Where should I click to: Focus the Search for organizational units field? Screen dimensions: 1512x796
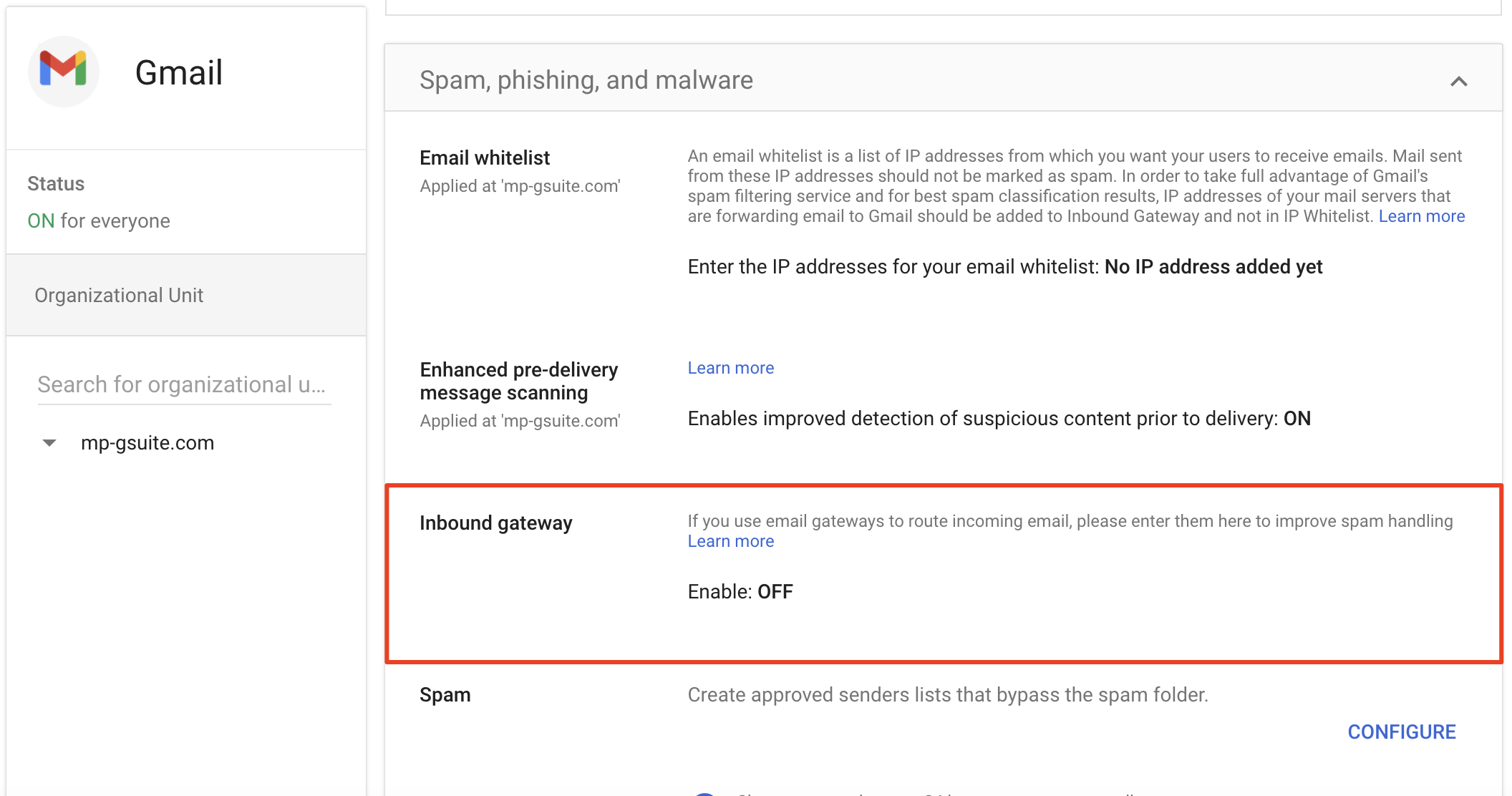pyautogui.click(x=184, y=385)
